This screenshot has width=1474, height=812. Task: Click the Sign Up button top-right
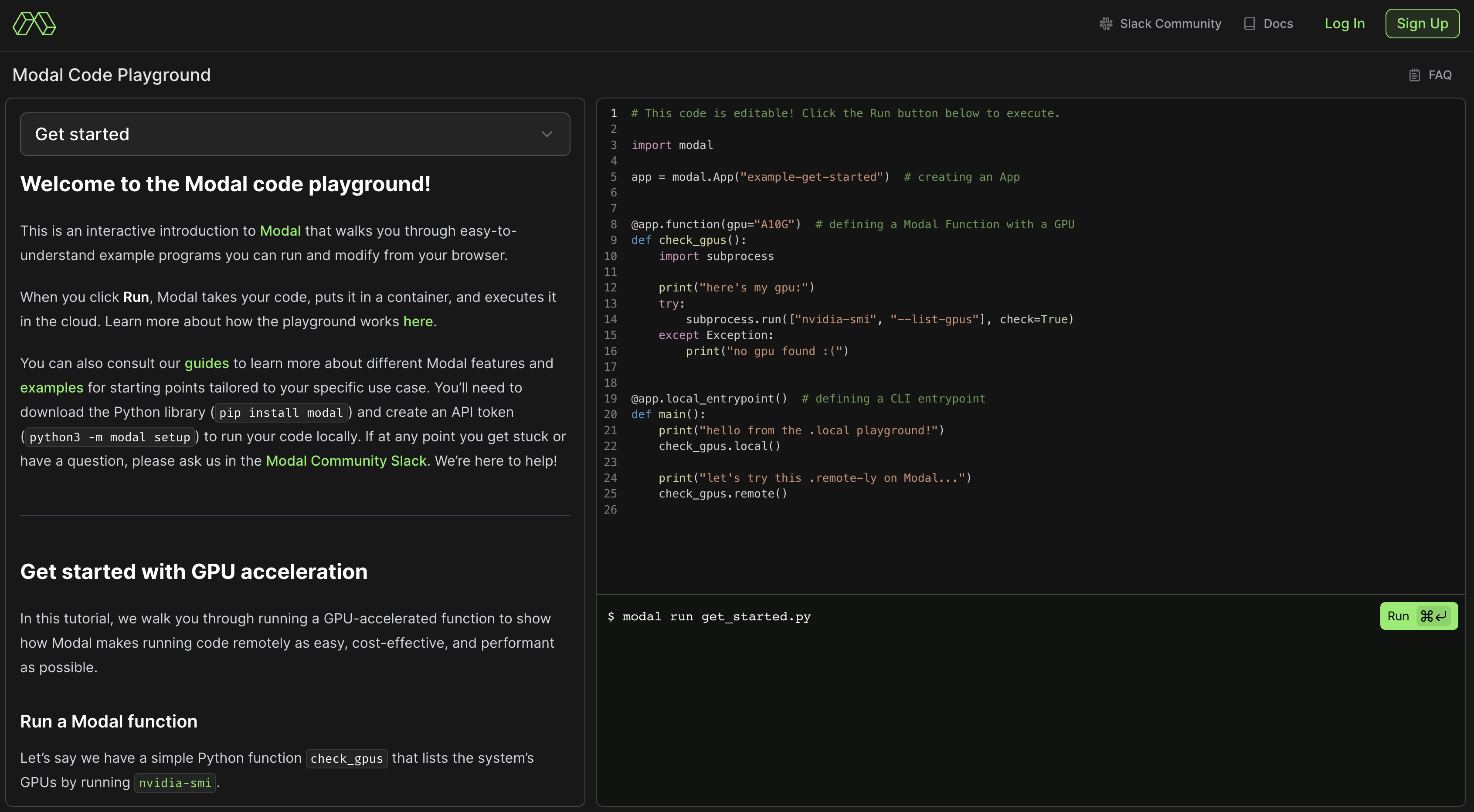click(1421, 22)
